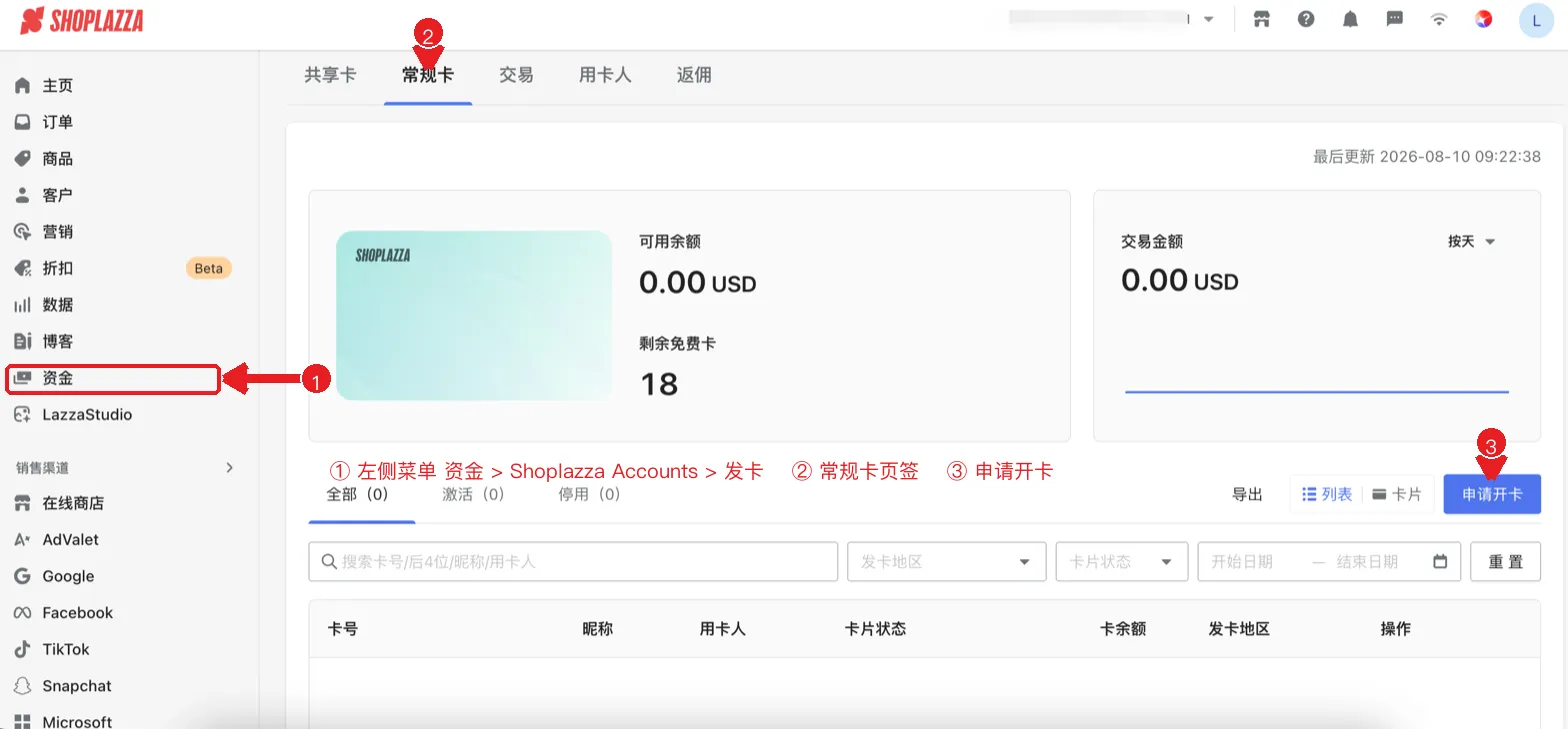Switch to the 交易 tab
Viewport: 1568px width, 729px height.
coord(516,75)
